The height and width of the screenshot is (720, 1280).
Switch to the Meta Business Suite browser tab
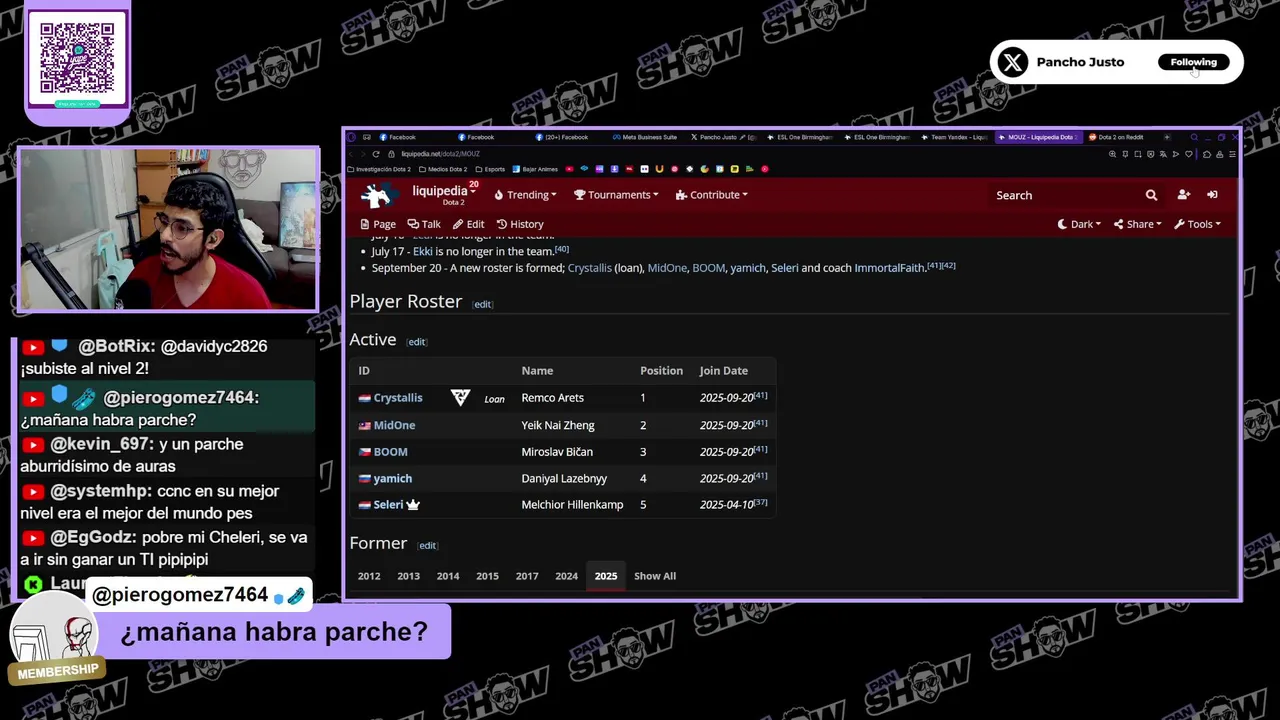tap(645, 137)
